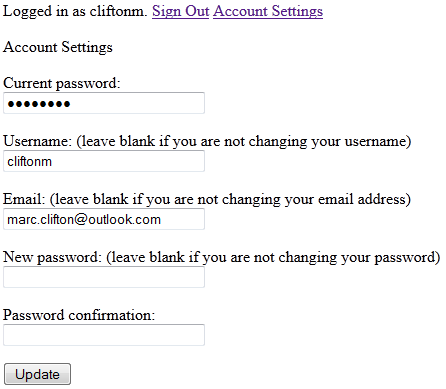Focus the empty New password field

104,277
